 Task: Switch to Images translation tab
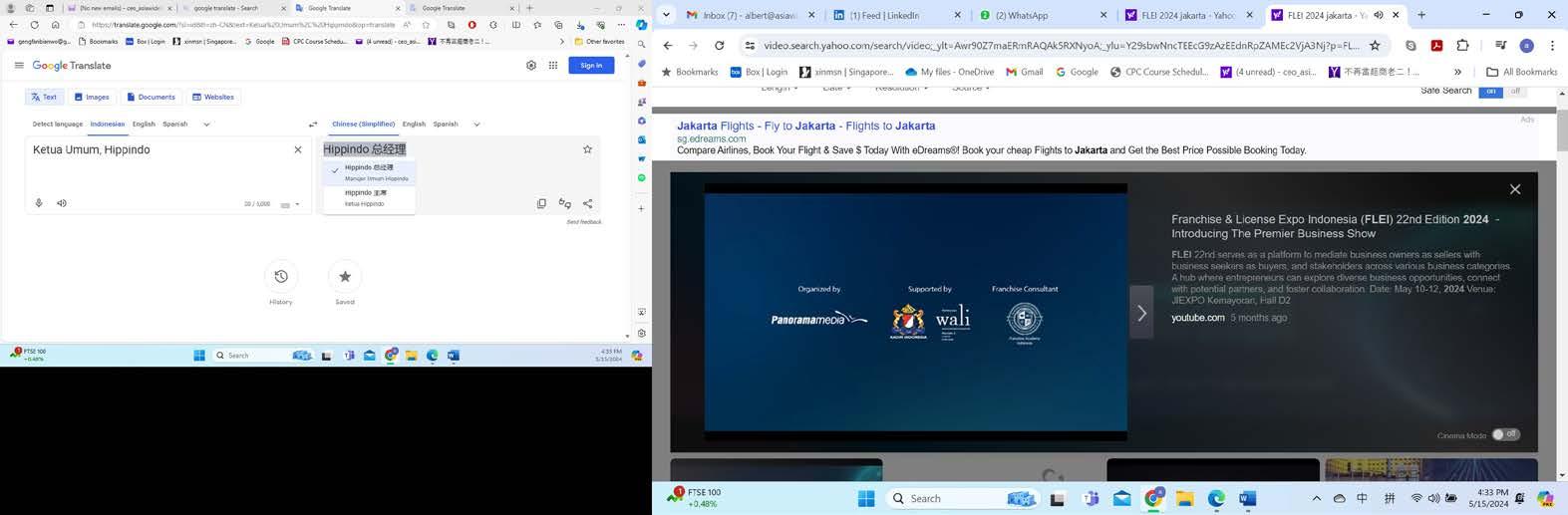coord(92,97)
